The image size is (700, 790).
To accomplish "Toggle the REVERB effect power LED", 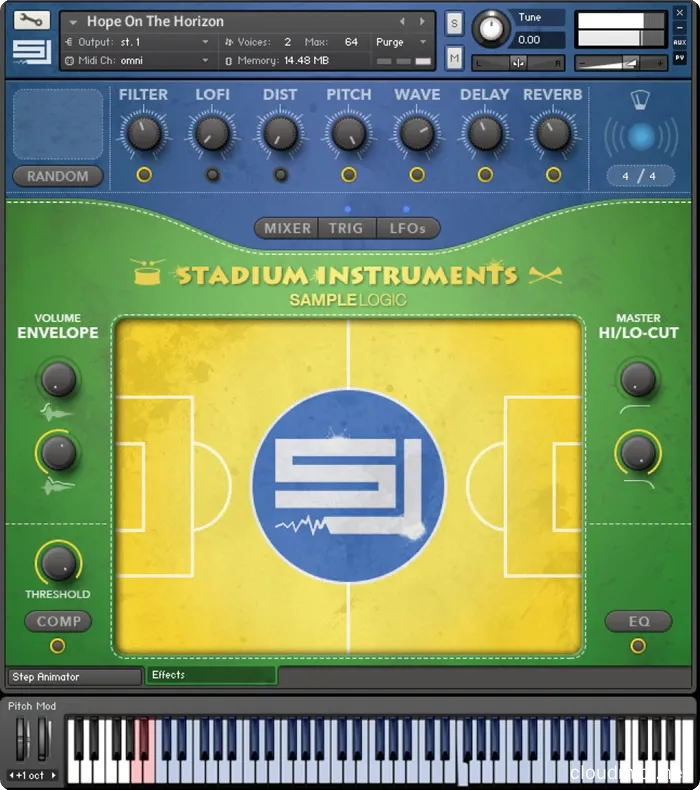I will coord(553,174).
